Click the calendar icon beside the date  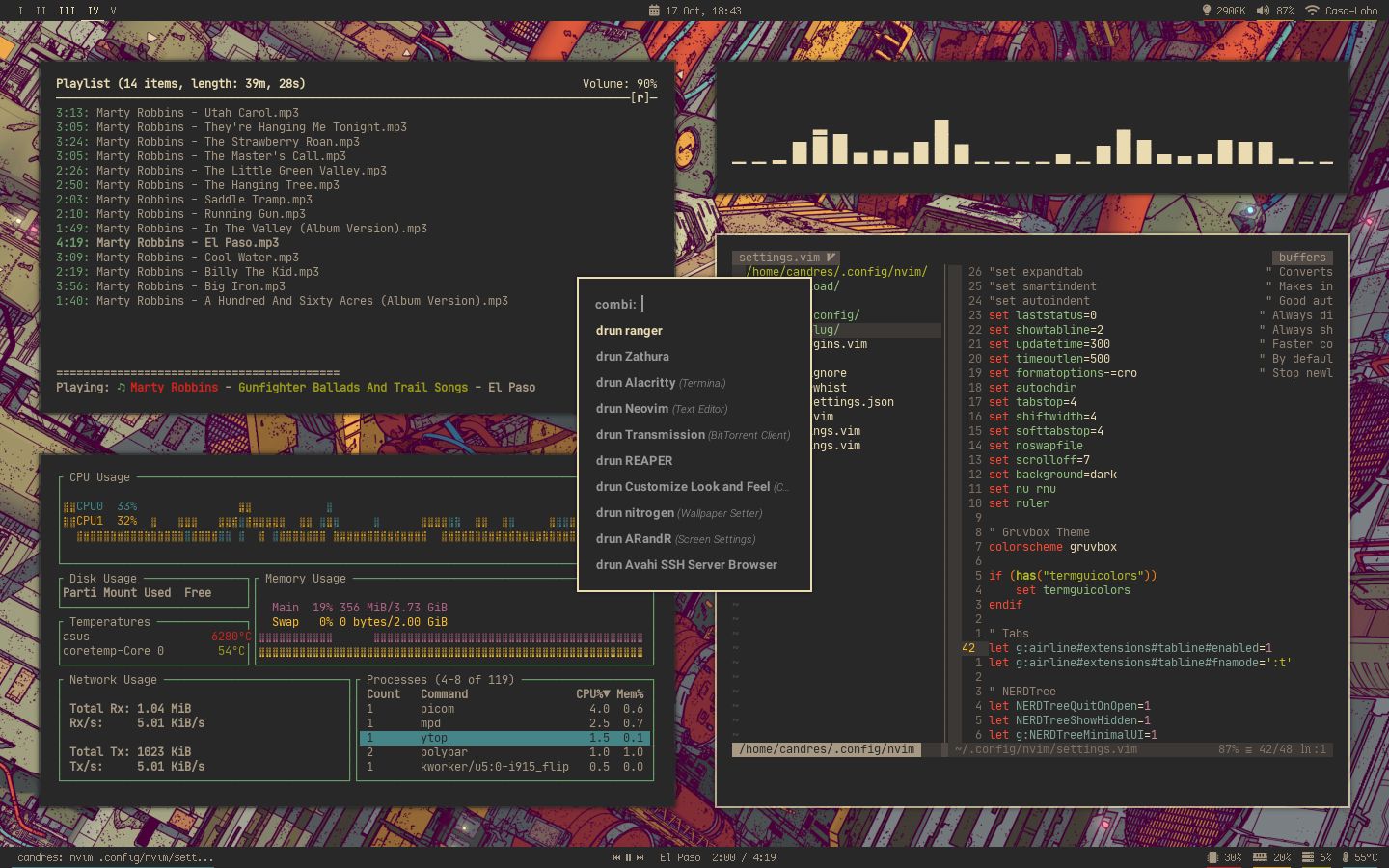pos(655,10)
